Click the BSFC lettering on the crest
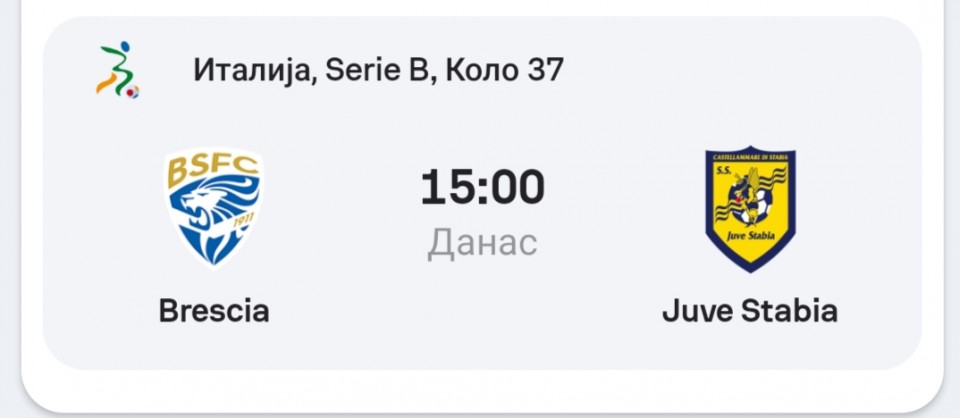Screen dimensions: 960x418 pyautogui.click(x=212, y=166)
